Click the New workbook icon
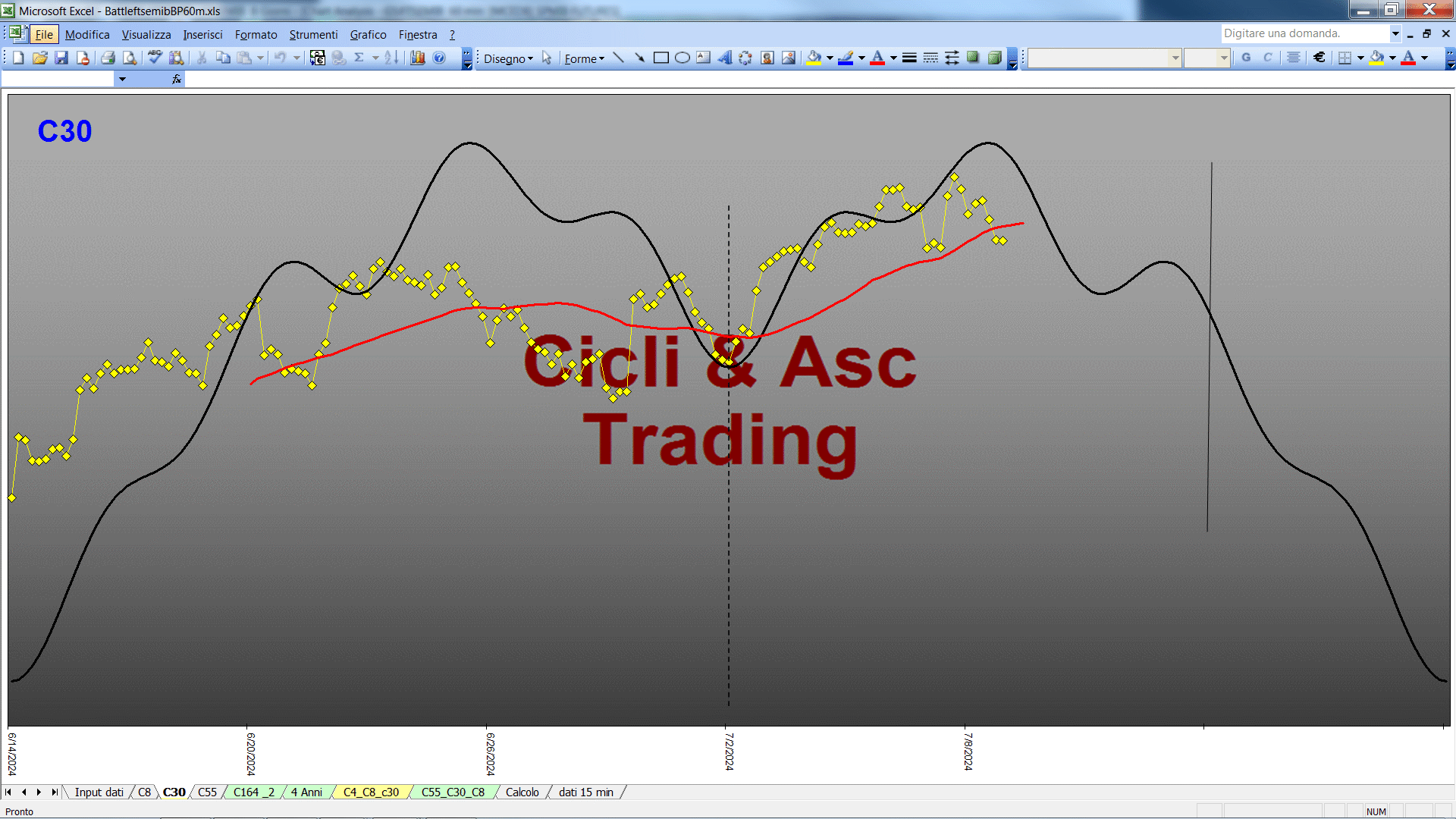This screenshot has width=1456, height=819. click(18, 58)
